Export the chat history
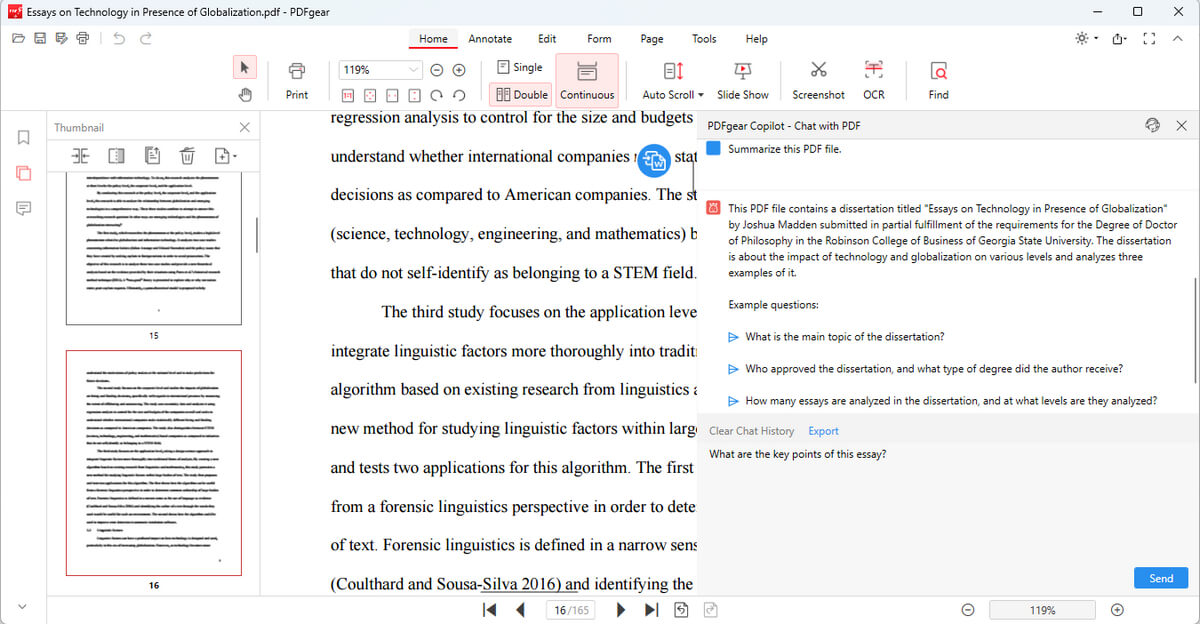Screen dimensions: 1200x624 (823, 430)
